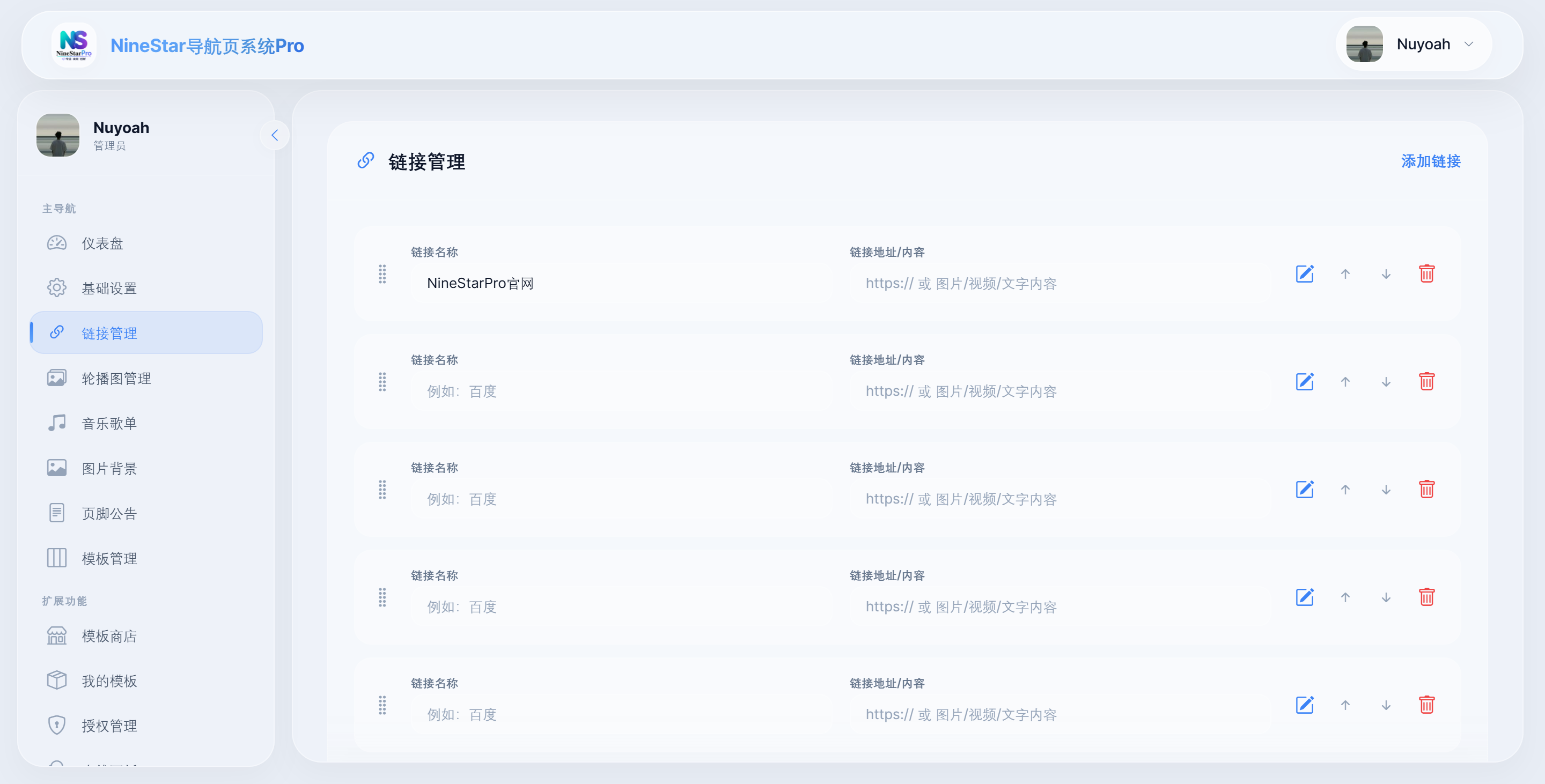This screenshot has width=1545, height=784.
Task: Open 授权管理 sidebar item
Action: pyautogui.click(x=146, y=726)
